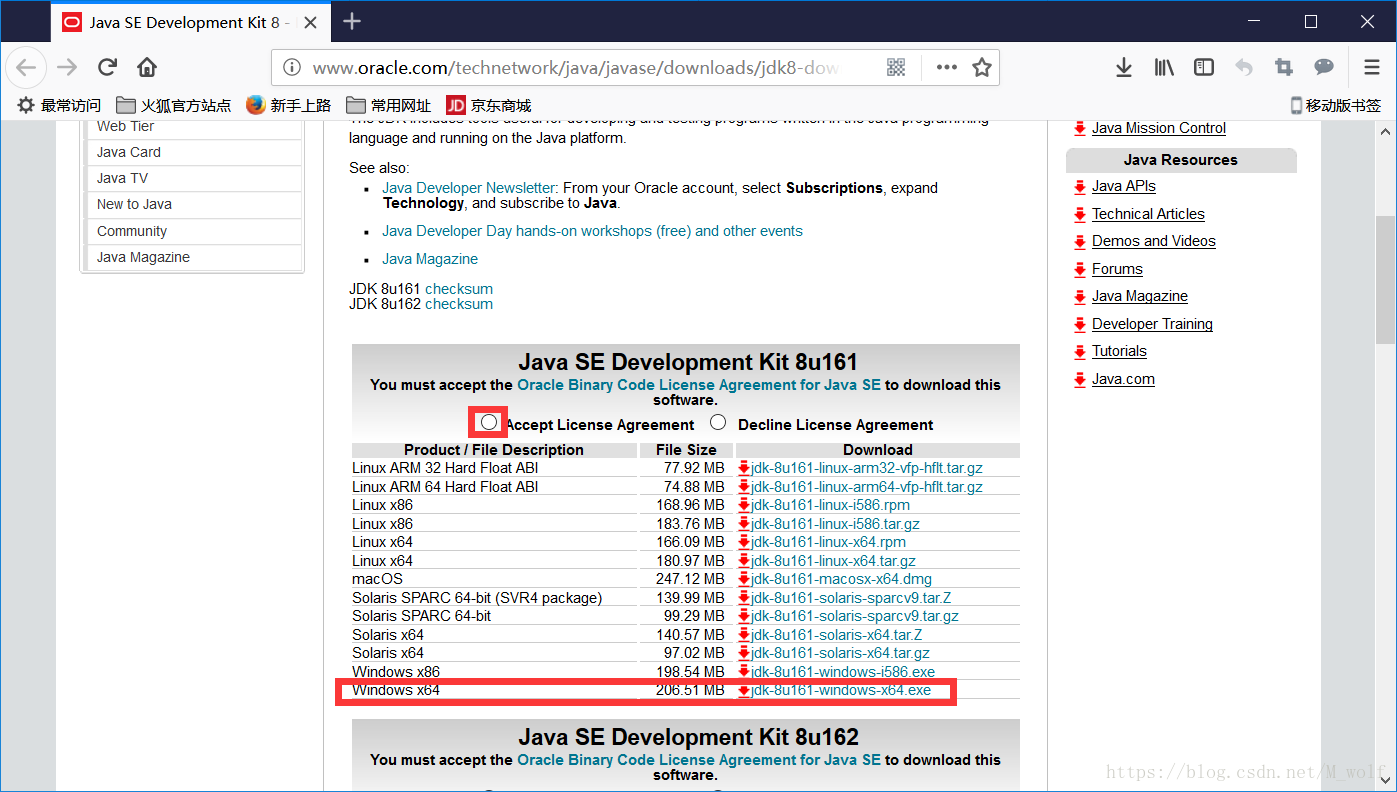Click the QR code icon in address bar
Viewport: 1397px width, 792px height.
tap(896, 67)
